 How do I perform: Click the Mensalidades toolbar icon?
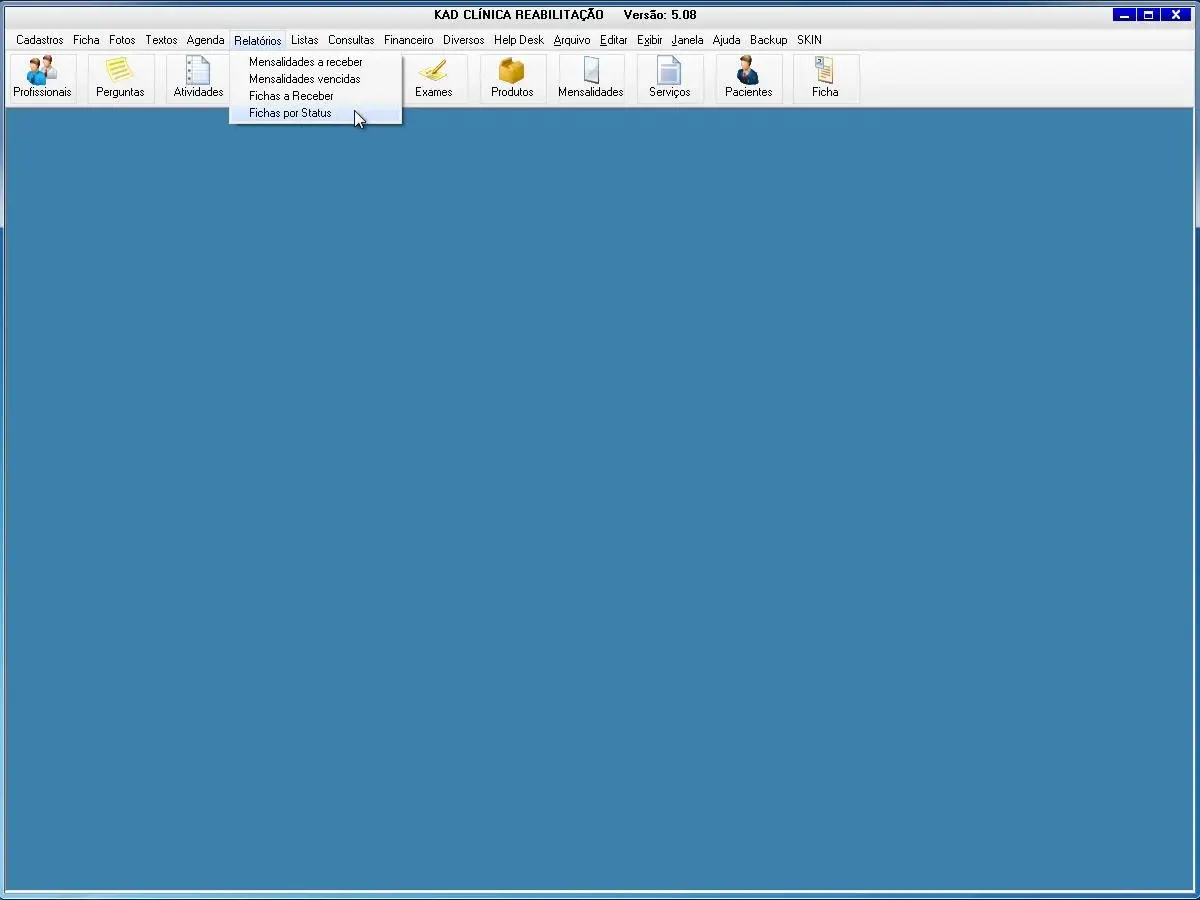(590, 78)
